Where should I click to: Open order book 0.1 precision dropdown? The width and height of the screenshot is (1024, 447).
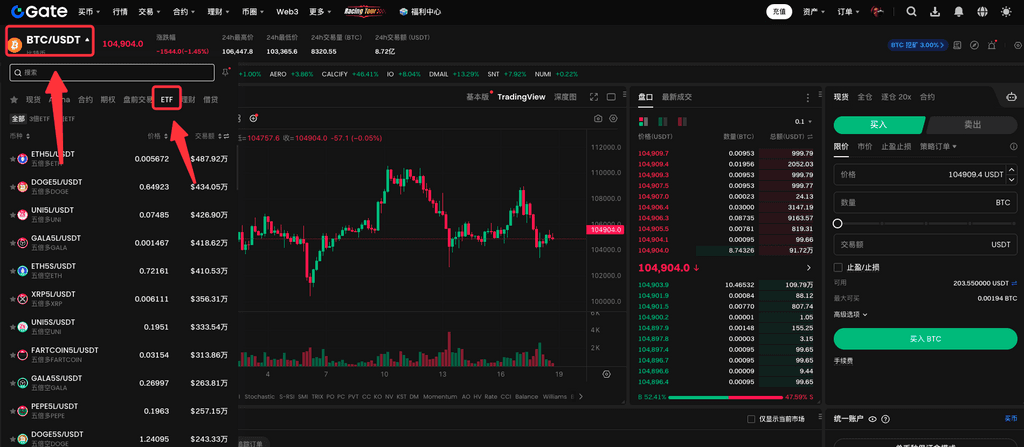click(803, 120)
